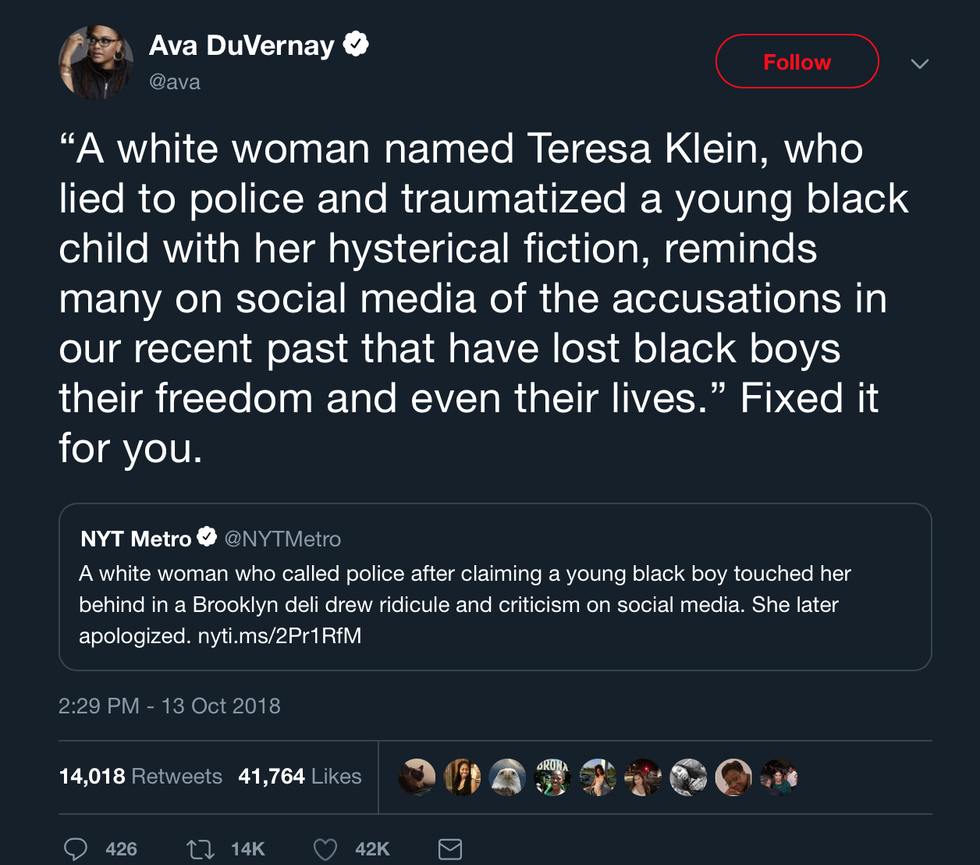
Task: Click the black-and-white photo avatar
Action: [x=689, y=777]
